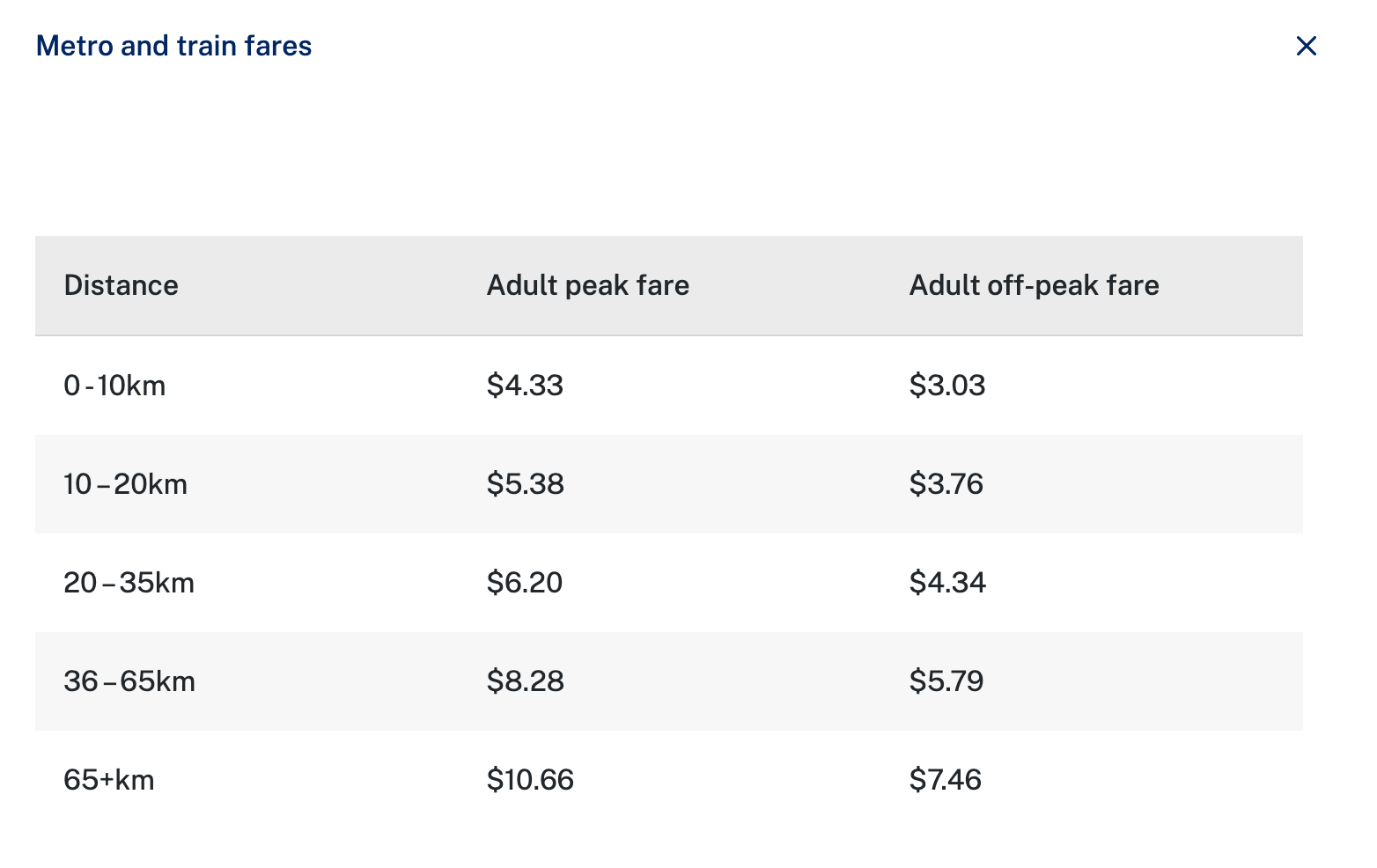Click the Metro and train fares heading
This screenshot has height=868, width=1377.
click(174, 46)
